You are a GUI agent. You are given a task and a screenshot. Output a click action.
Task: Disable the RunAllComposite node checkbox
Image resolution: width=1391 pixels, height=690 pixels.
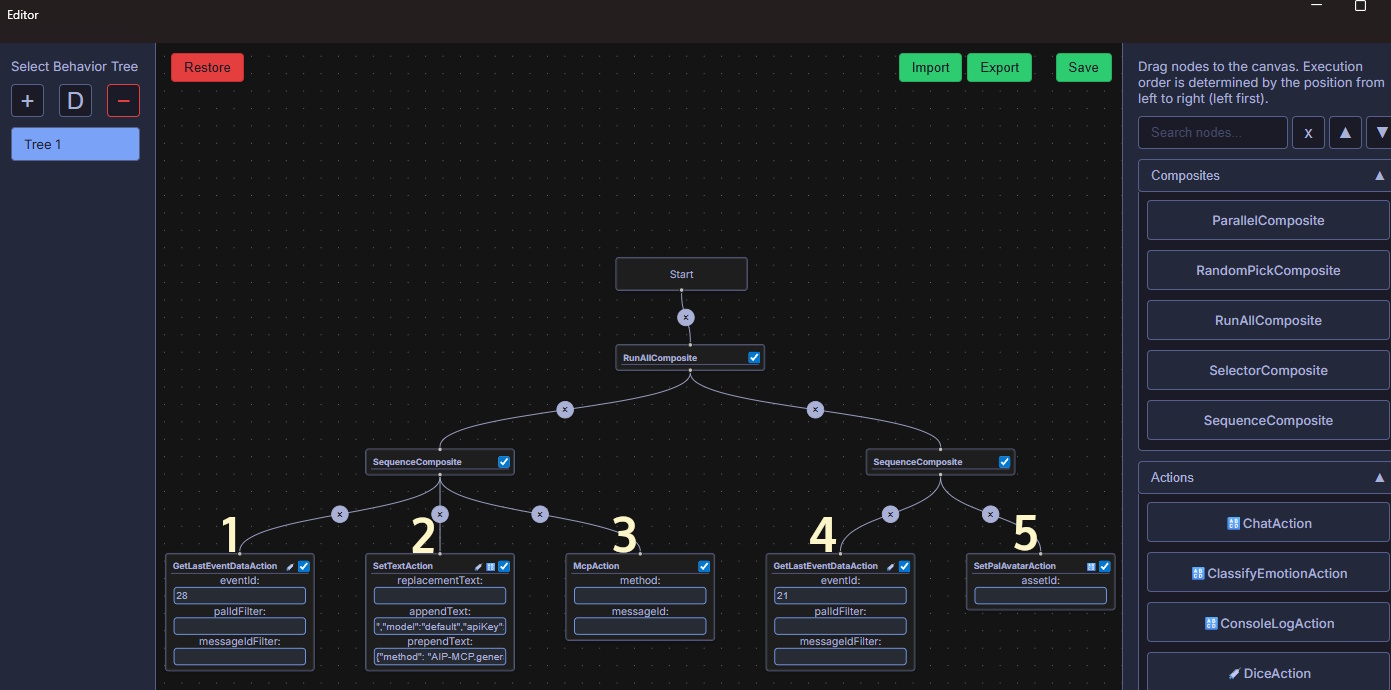[754, 357]
